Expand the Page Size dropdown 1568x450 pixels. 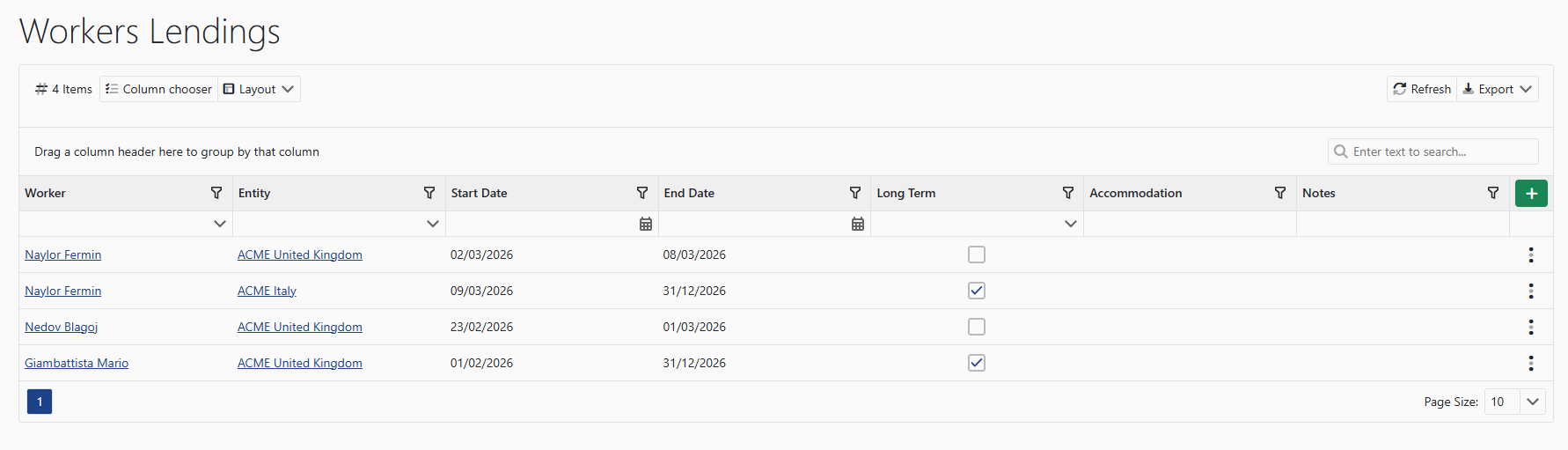point(1532,402)
